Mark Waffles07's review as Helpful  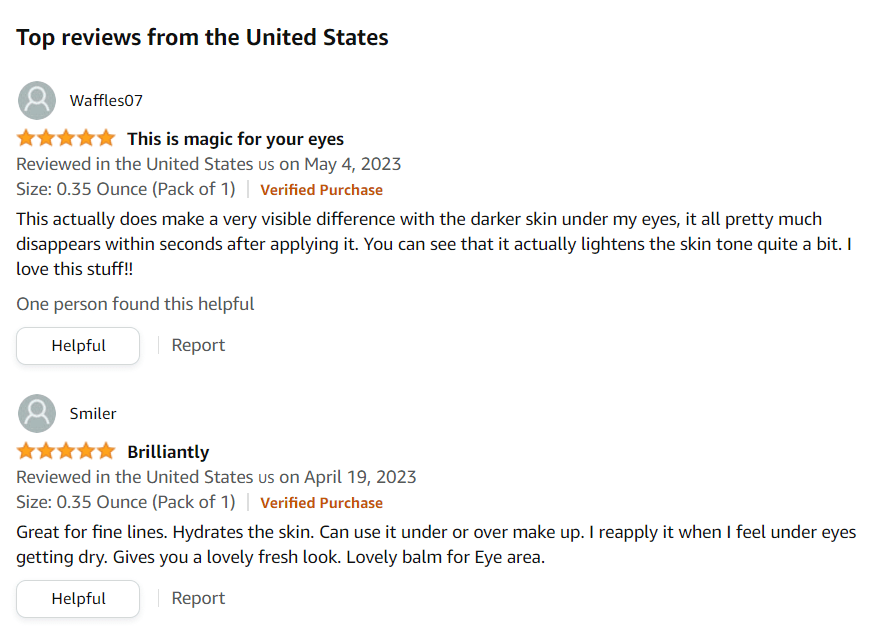pos(78,346)
